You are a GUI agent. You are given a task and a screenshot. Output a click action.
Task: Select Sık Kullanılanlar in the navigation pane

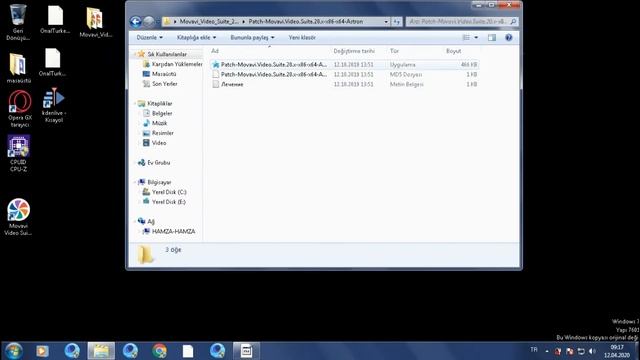click(x=167, y=54)
